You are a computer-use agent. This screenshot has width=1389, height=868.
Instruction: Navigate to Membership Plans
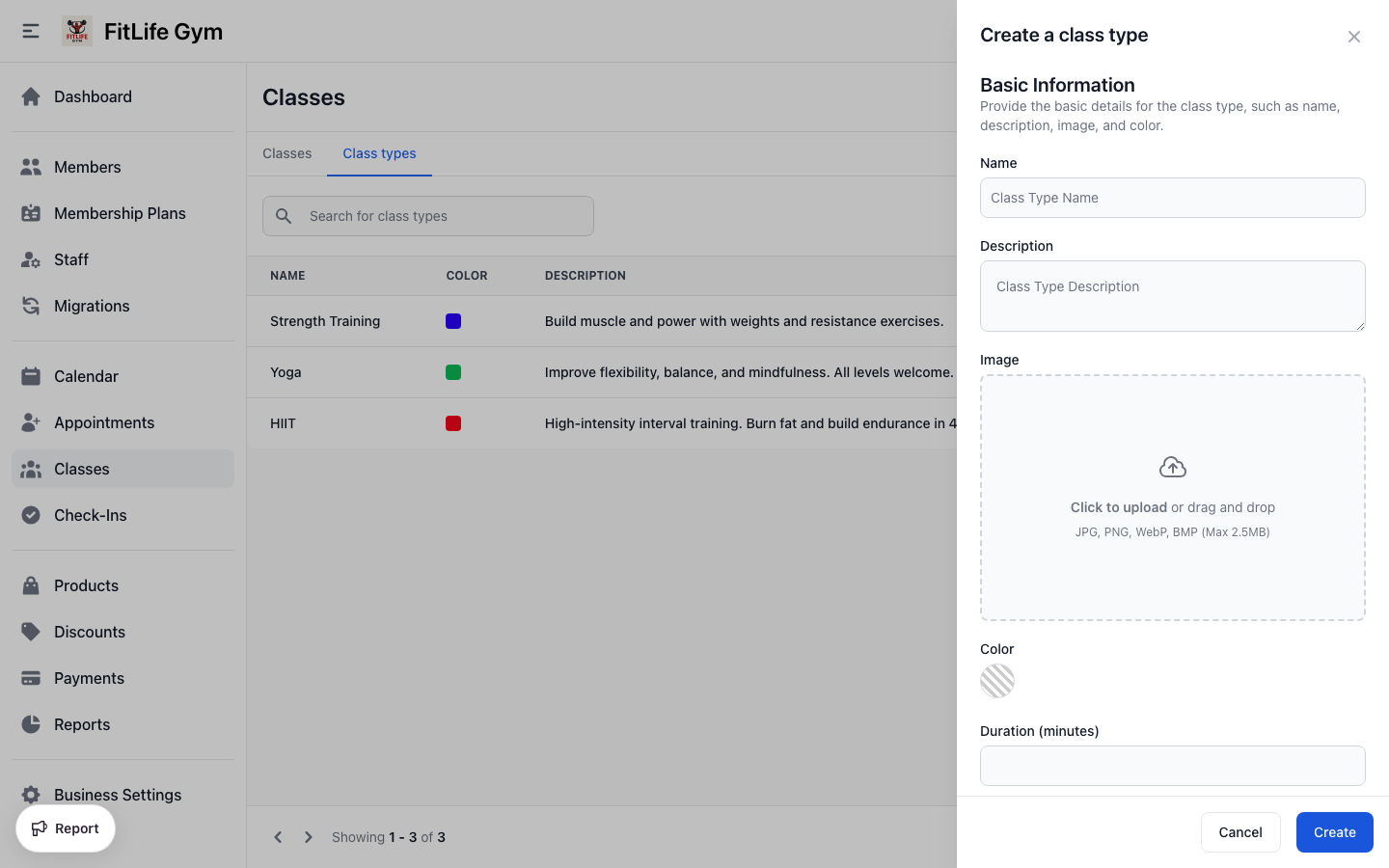(x=120, y=213)
